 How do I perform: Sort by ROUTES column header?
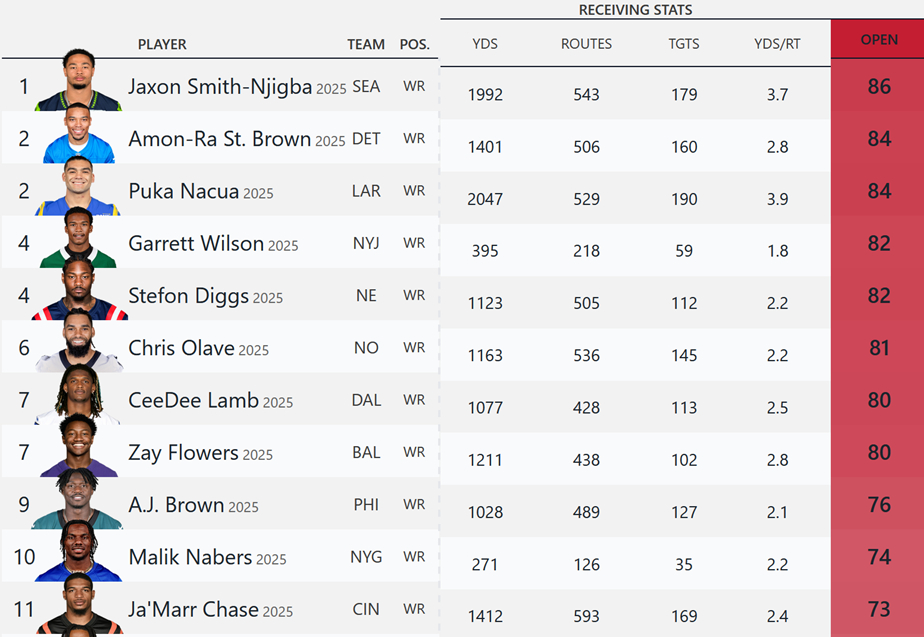[x=586, y=44]
